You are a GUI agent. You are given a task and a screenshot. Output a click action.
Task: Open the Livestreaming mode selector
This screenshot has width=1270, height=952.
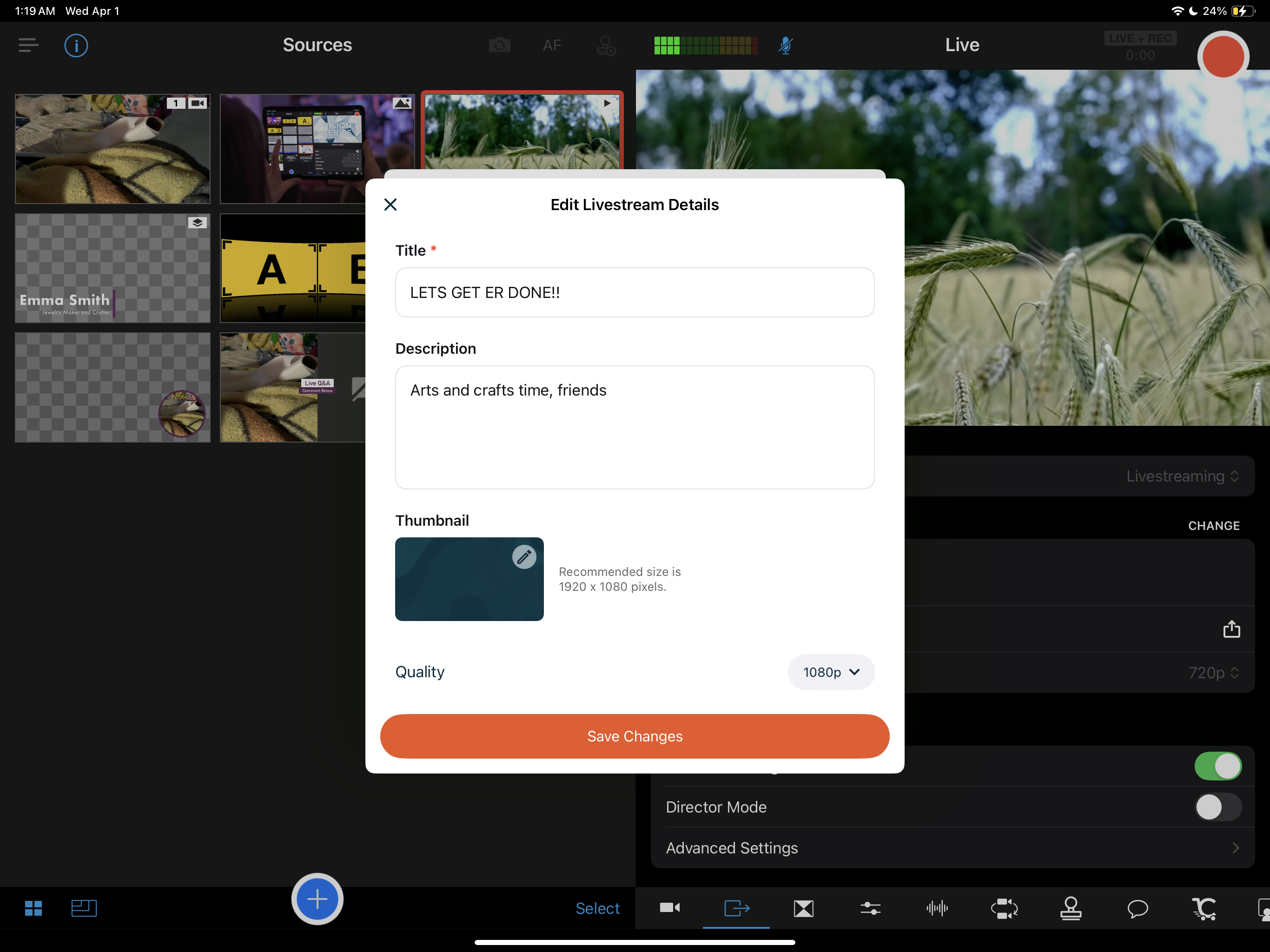[1182, 476]
